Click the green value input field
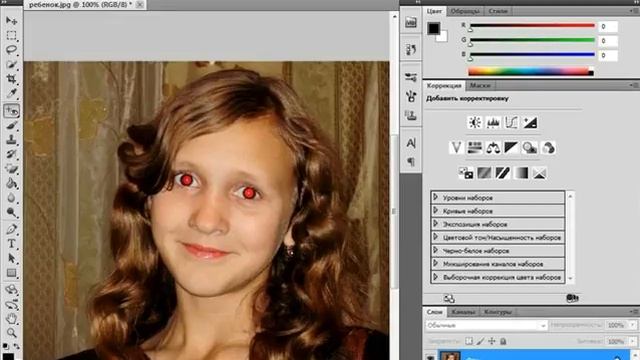This screenshot has width=640, height=360. 608,41
